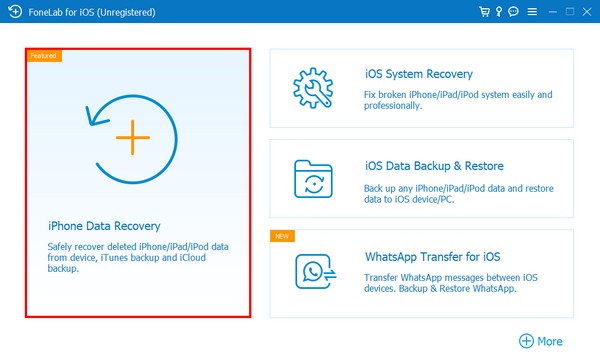Select iOS System Recovery title
The height and width of the screenshot is (364, 600).
(x=419, y=74)
